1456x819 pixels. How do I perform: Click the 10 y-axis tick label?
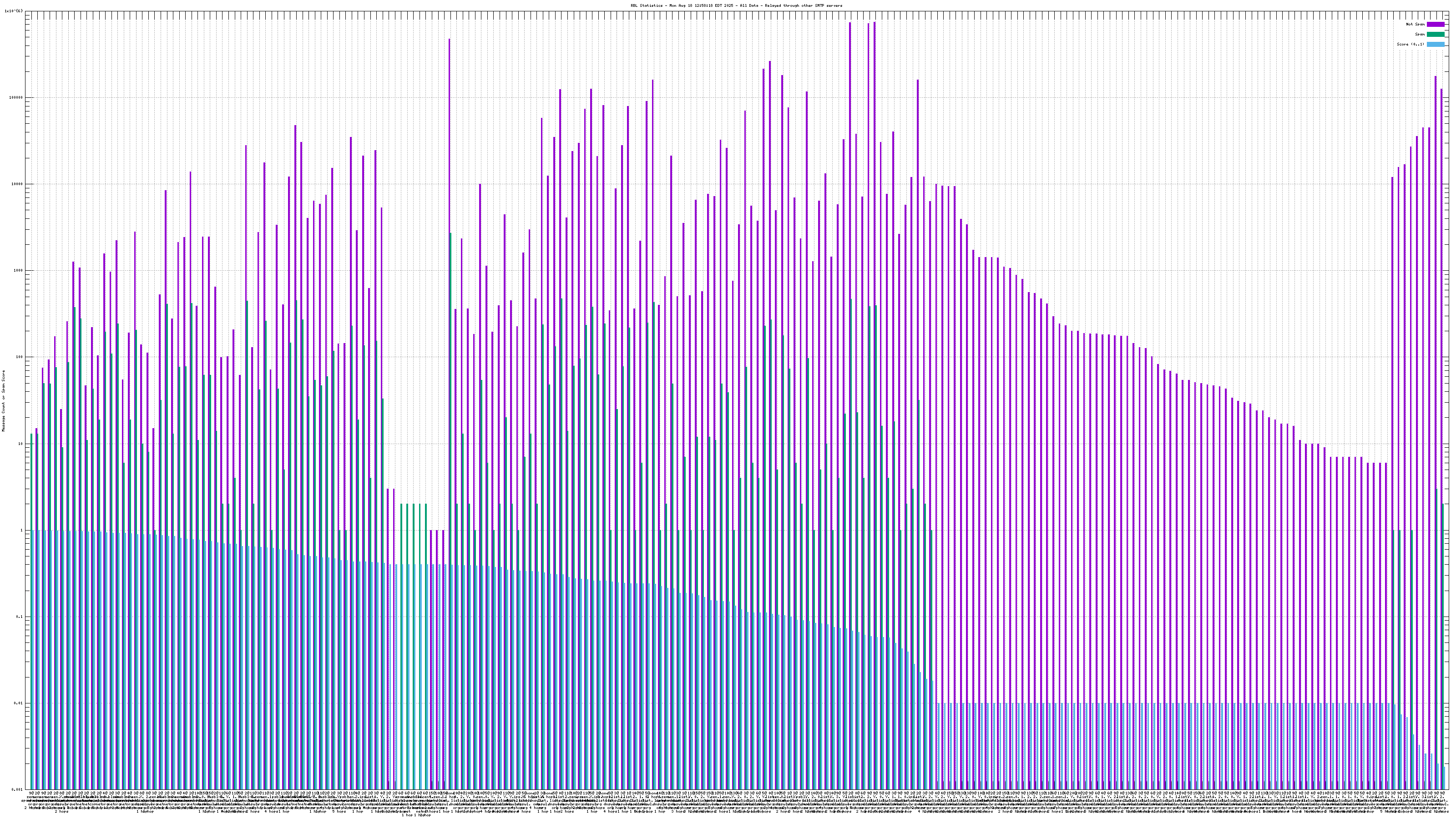pyautogui.click(x=20, y=444)
